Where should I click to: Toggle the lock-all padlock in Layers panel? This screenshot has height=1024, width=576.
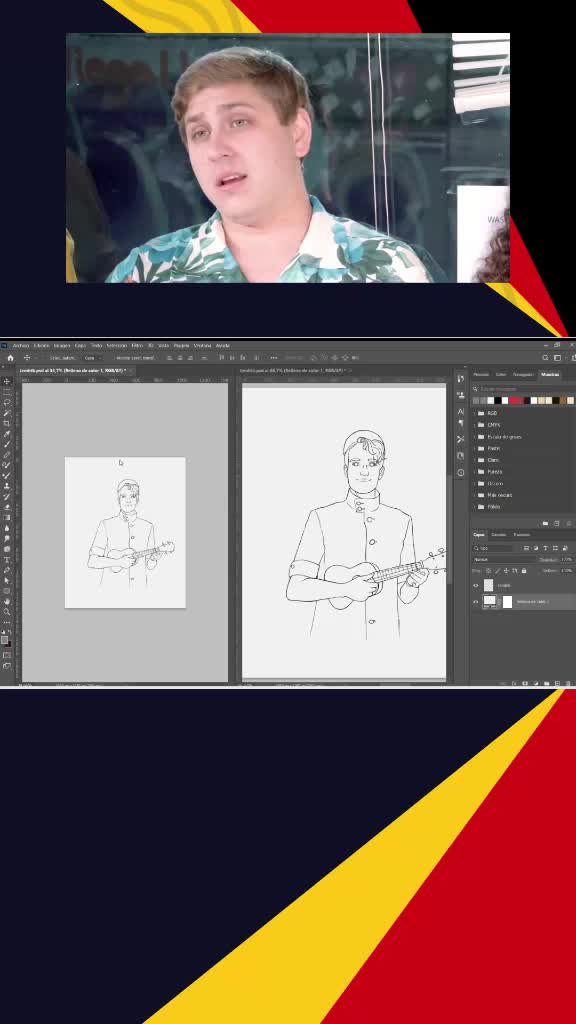tap(524, 570)
